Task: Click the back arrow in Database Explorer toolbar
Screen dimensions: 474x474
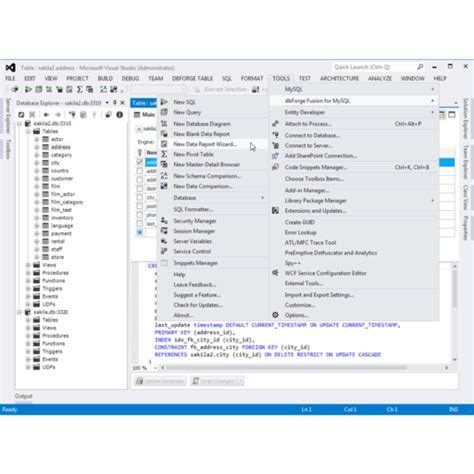Action: click(46, 115)
